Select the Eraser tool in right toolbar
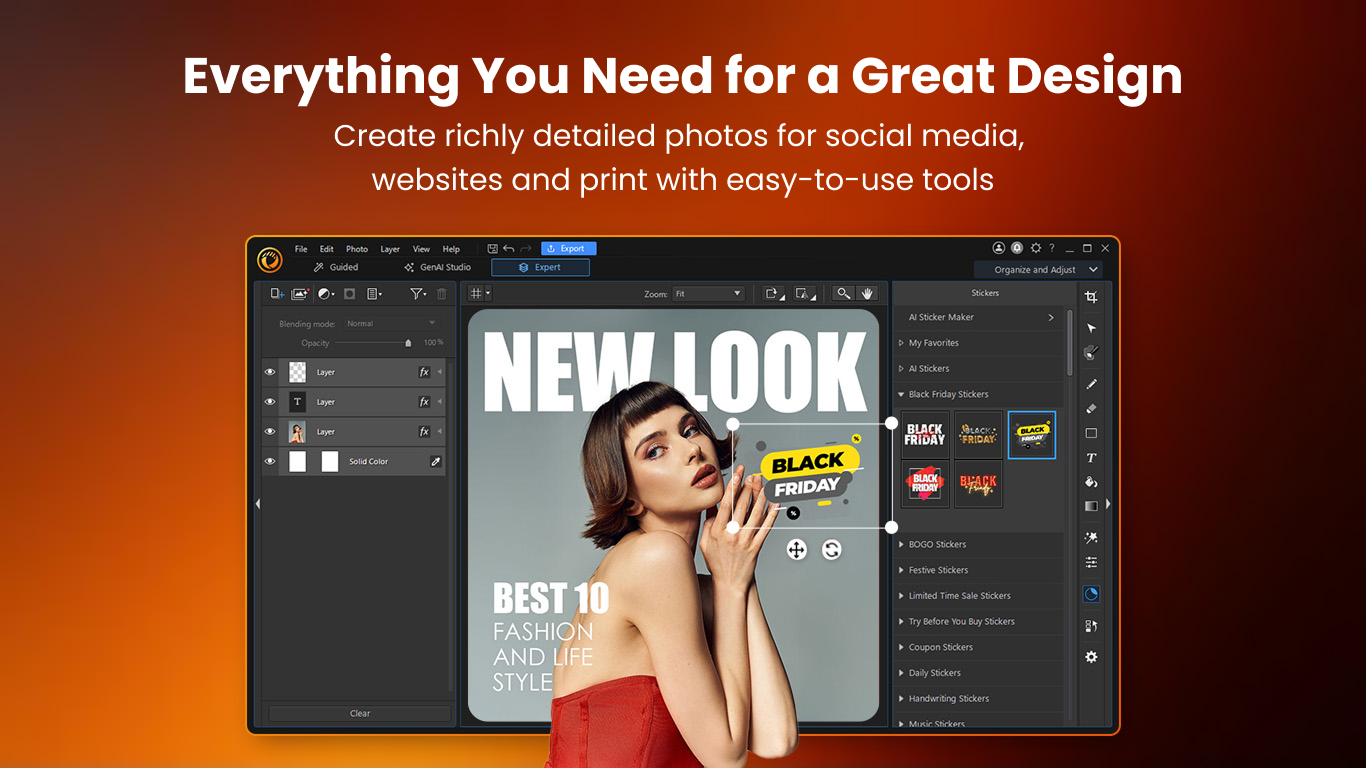Image resolution: width=1366 pixels, height=768 pixels. 1091,408
